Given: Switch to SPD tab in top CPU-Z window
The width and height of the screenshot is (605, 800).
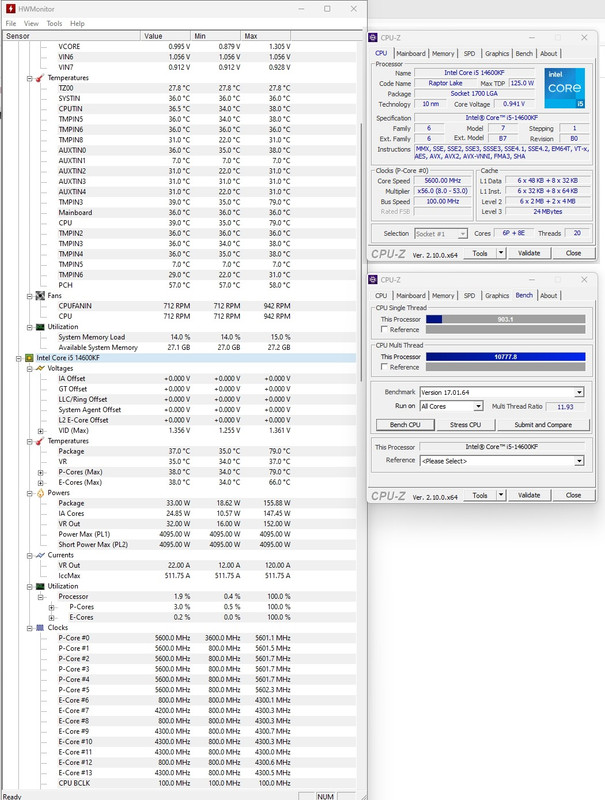Looking at the screenshot, I should coord(469,54).
